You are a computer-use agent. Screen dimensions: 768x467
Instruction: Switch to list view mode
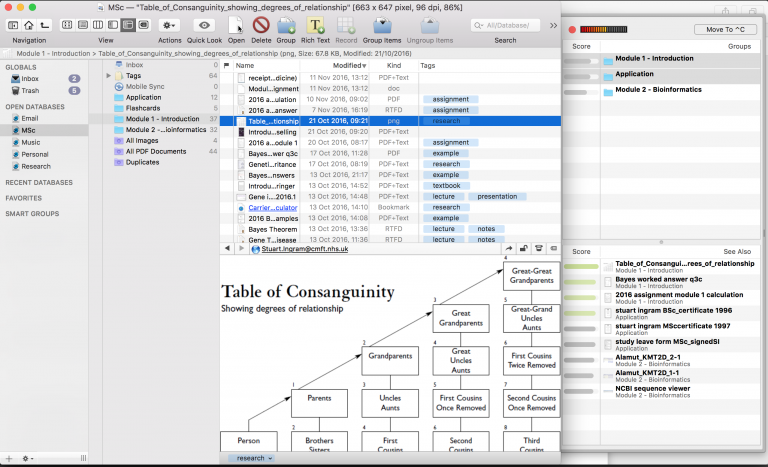coord(83,25)
